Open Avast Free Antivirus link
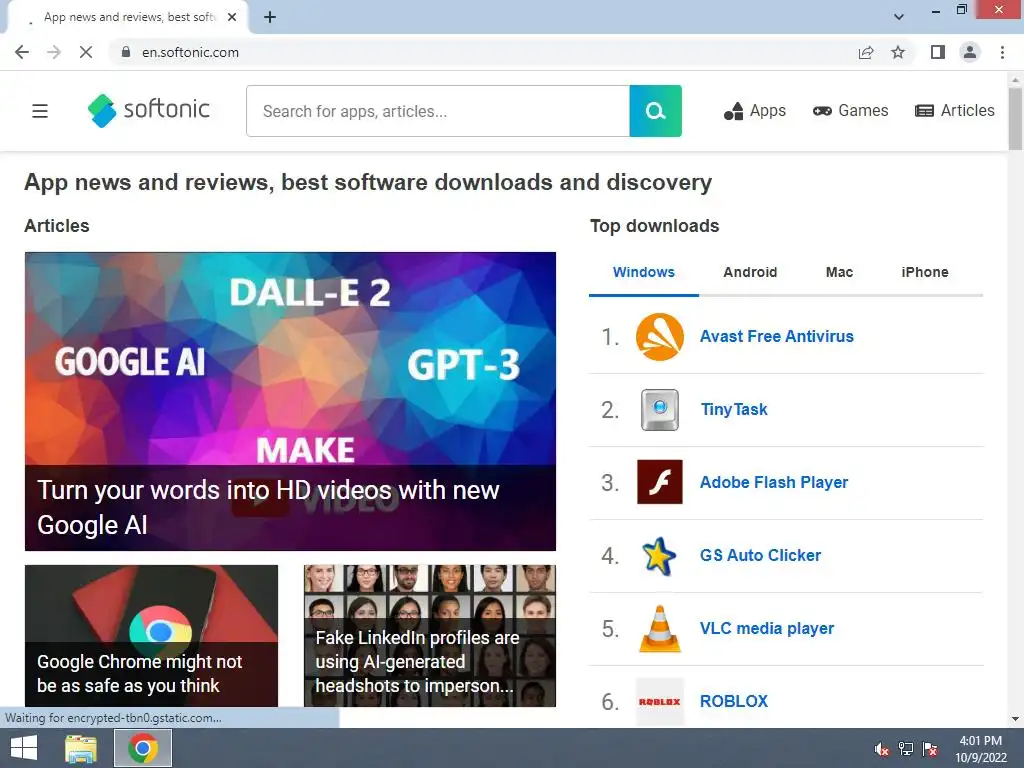This screenshot has height=768, width=1024. (776, 336)
